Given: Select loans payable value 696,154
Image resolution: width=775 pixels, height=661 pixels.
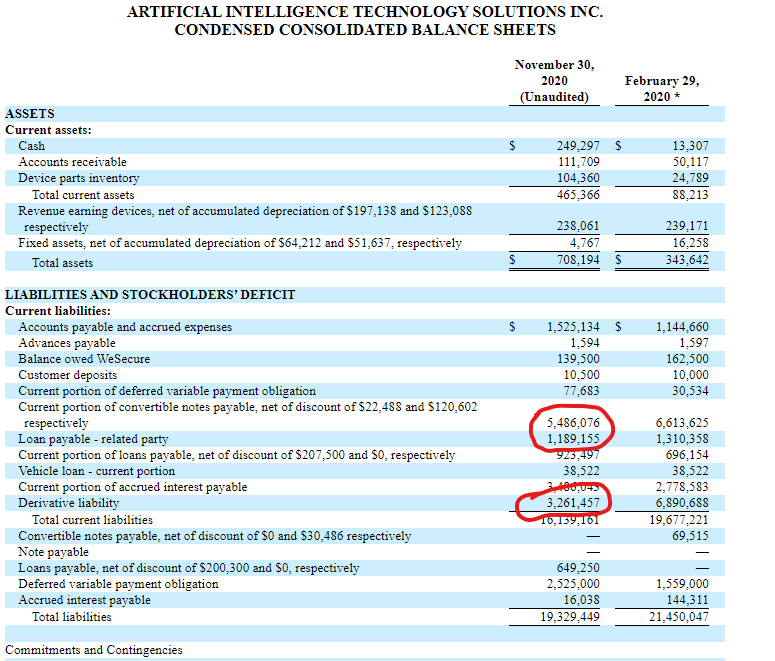Looking at the screenshot, I should tap(687, 455).
